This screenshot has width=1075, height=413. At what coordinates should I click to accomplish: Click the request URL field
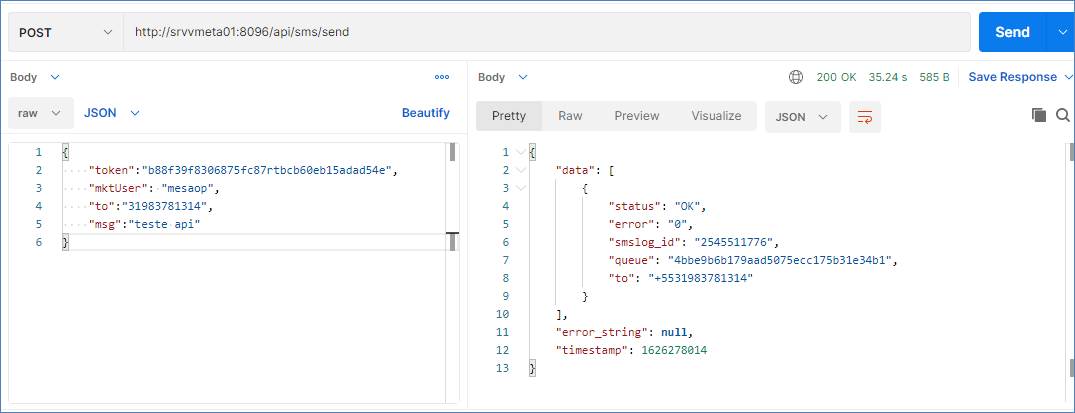tap(546, 32)
